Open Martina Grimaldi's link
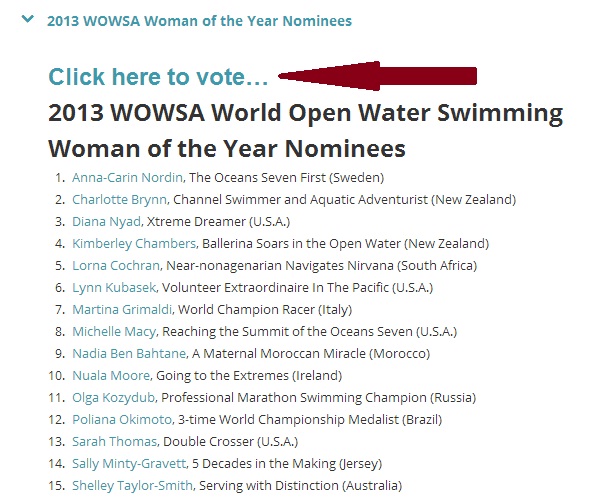Image resolution: width=593 pixels, height=503 pixels. [122, 309]
